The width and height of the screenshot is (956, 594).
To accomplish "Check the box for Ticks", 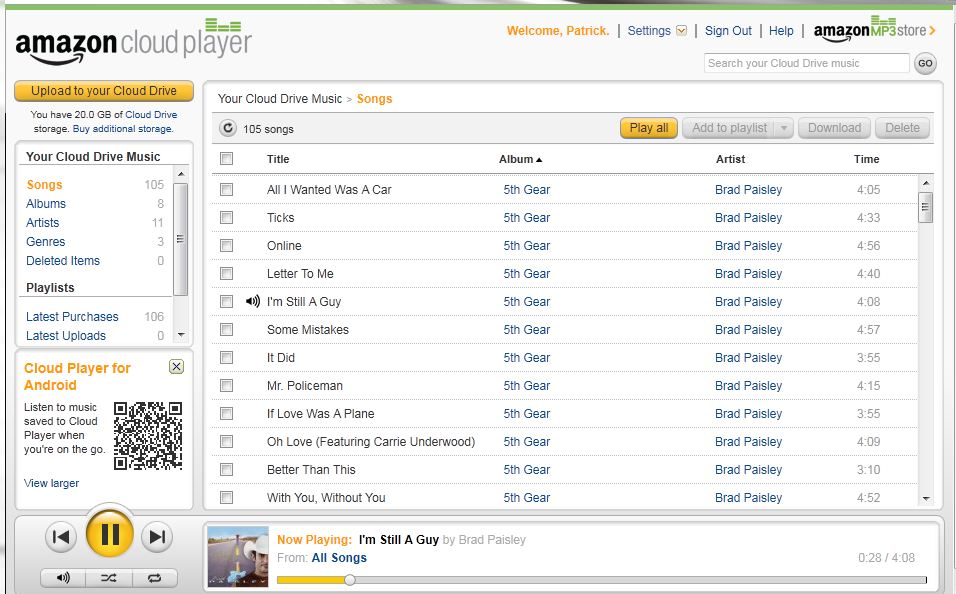I will [226, 218].
